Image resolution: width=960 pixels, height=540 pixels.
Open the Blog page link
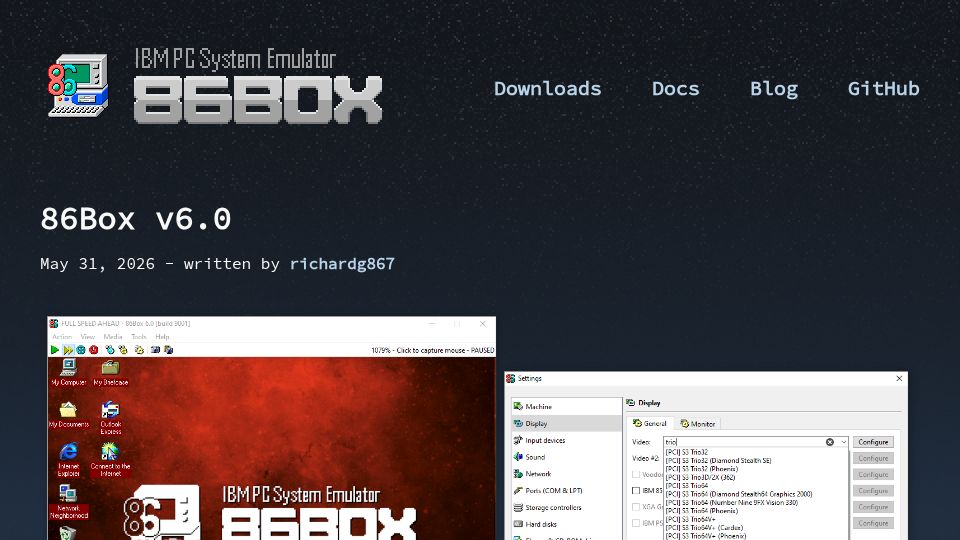(x=774, y=89)
